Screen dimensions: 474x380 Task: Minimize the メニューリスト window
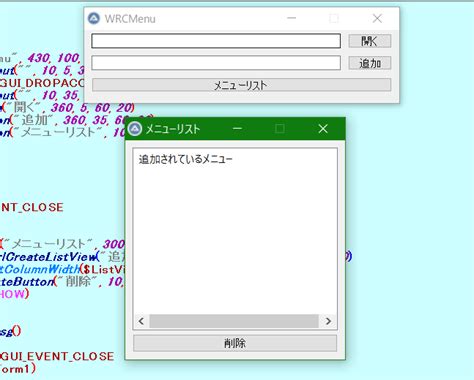237,129
